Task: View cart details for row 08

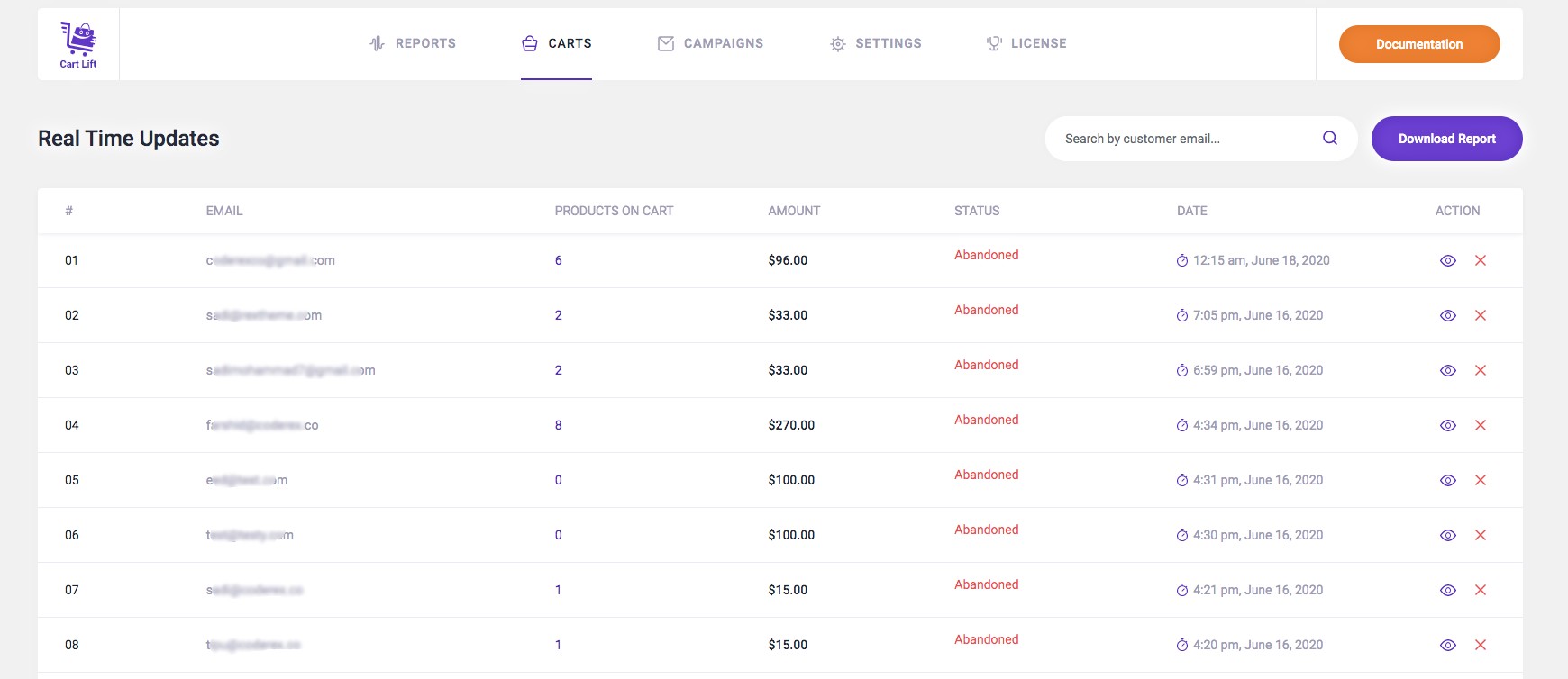Action: tap(1448, 645)
